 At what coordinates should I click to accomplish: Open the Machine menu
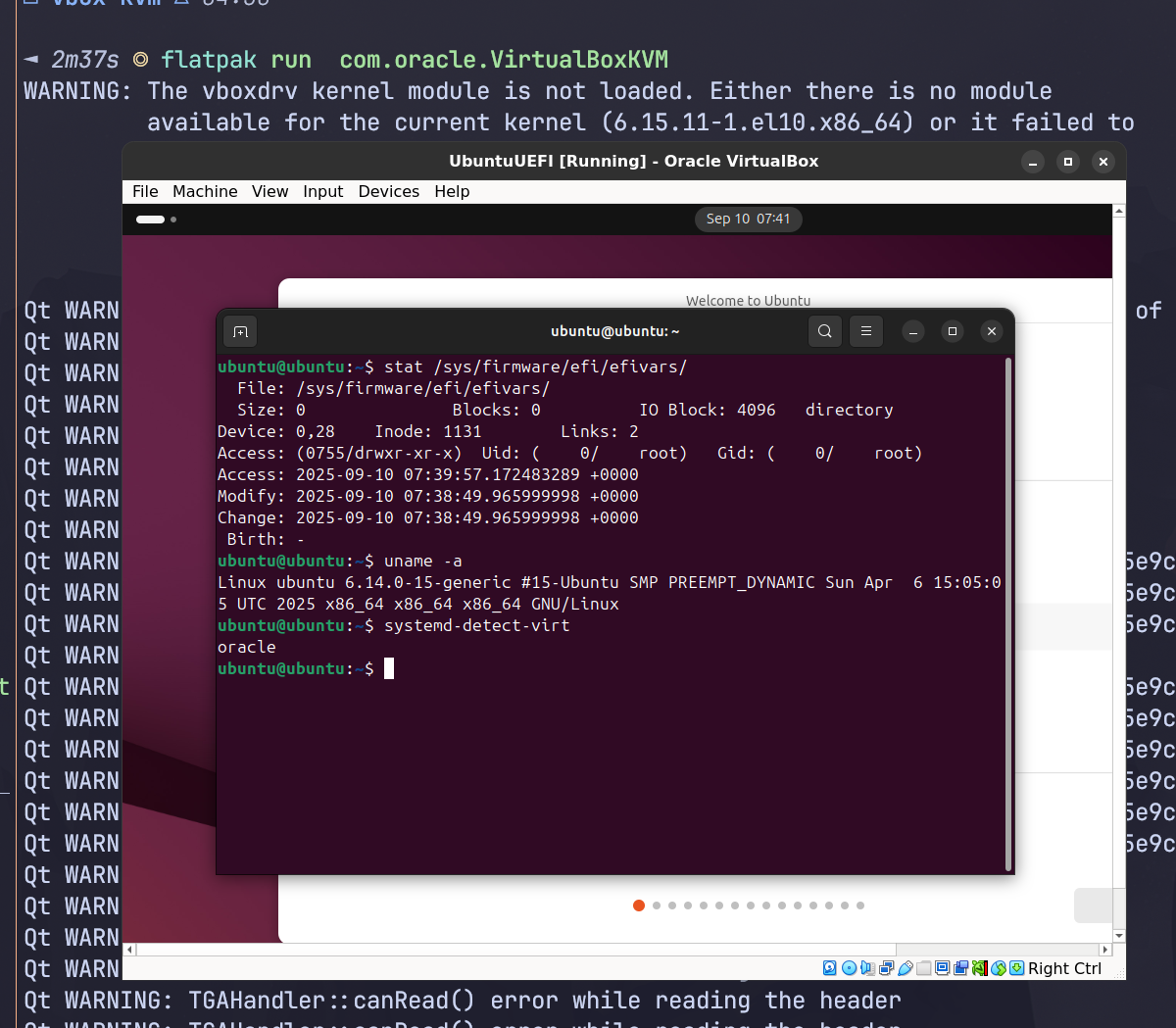pyautogui.click(x=205, y=191)
